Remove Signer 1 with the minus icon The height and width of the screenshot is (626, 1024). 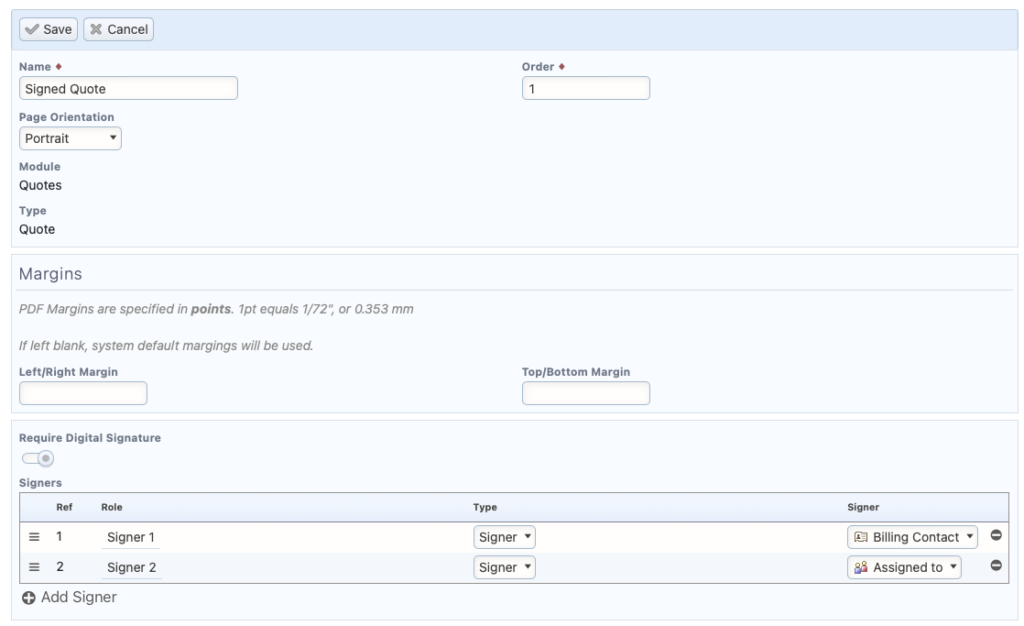pyautogui.click(x=996, y=535)
